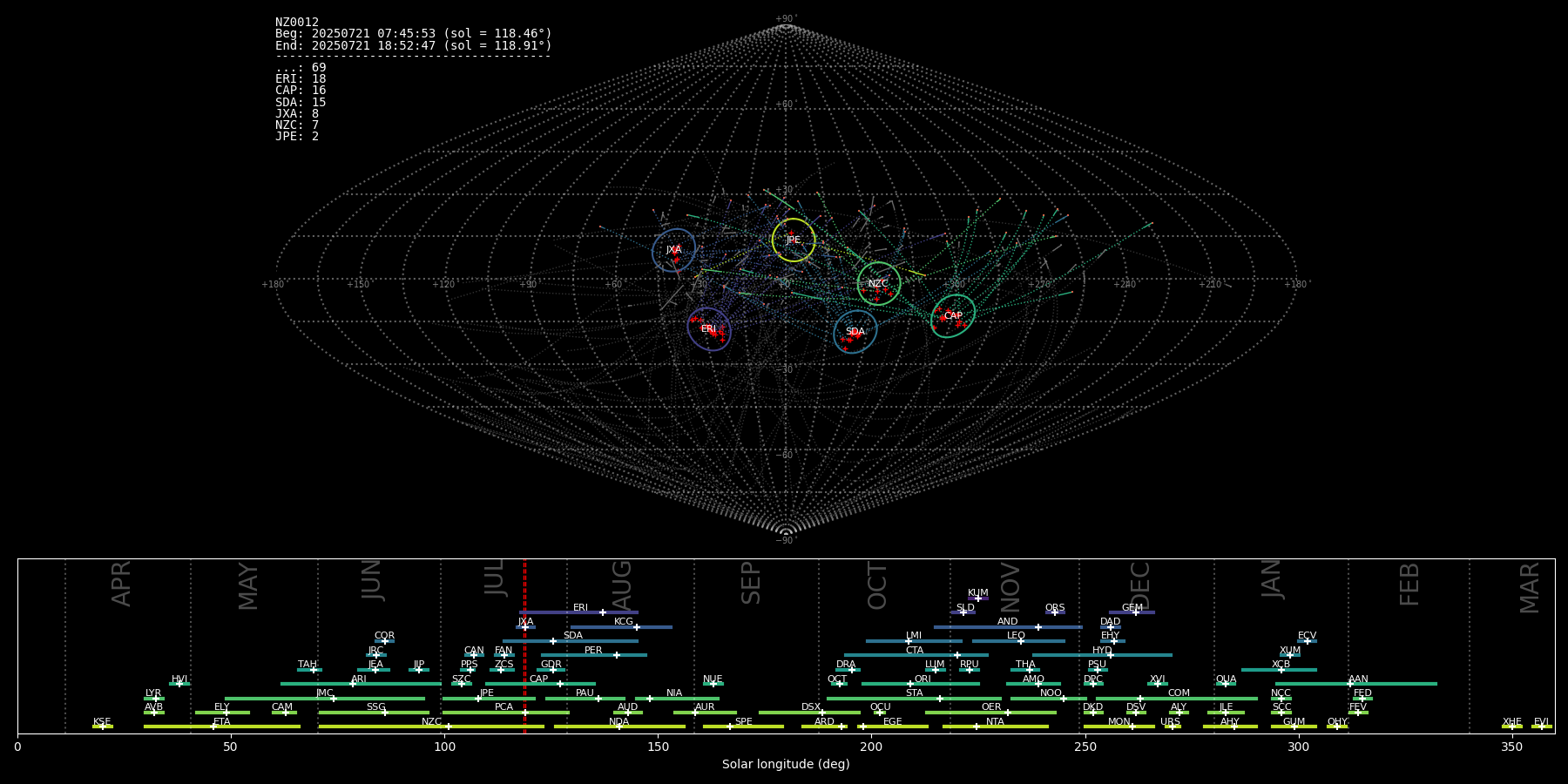Click the −90° label at the map bottom
1568x784 pixels.
785,541
